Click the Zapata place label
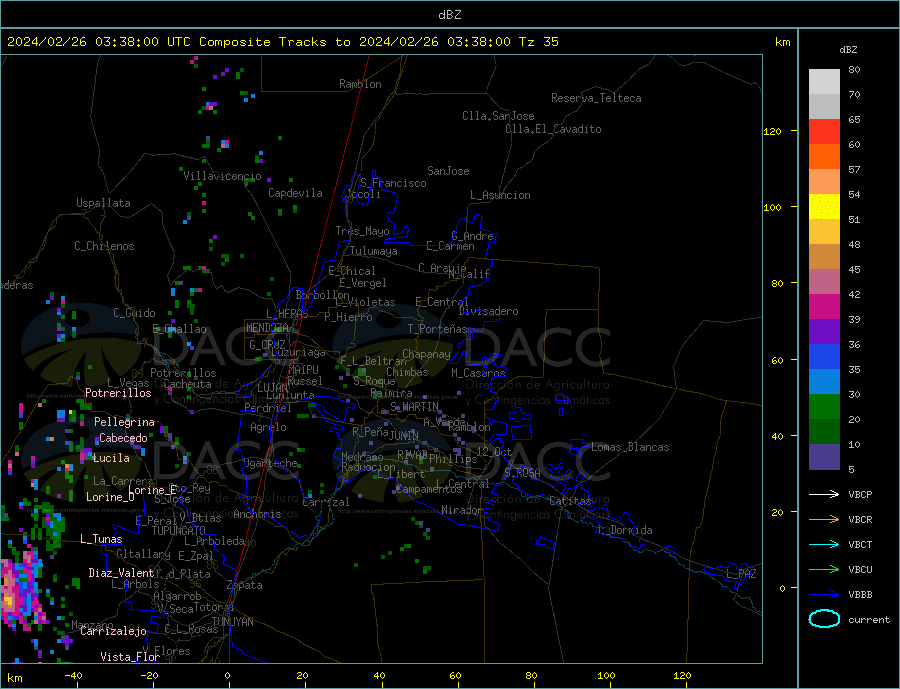The width and height of the screenshot is (900, 689). 245,586
